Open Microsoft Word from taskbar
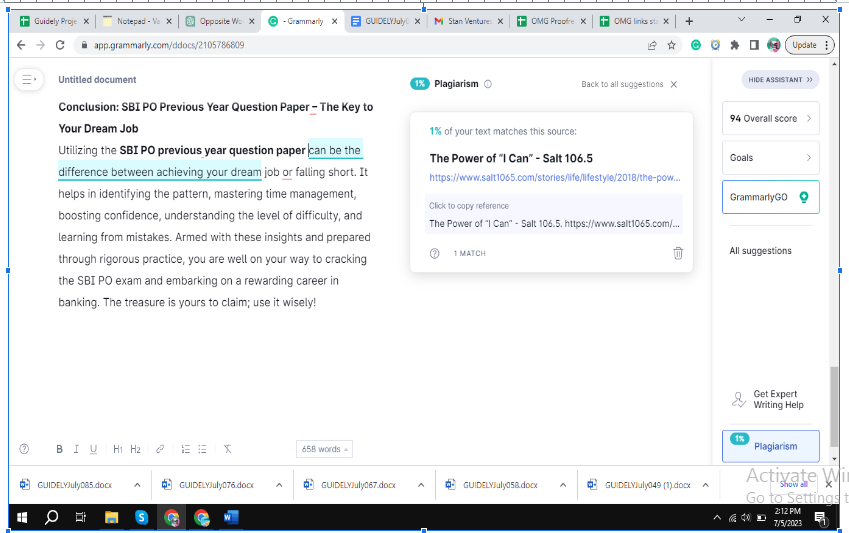This screenshot has width=849, height=533. 231,518
